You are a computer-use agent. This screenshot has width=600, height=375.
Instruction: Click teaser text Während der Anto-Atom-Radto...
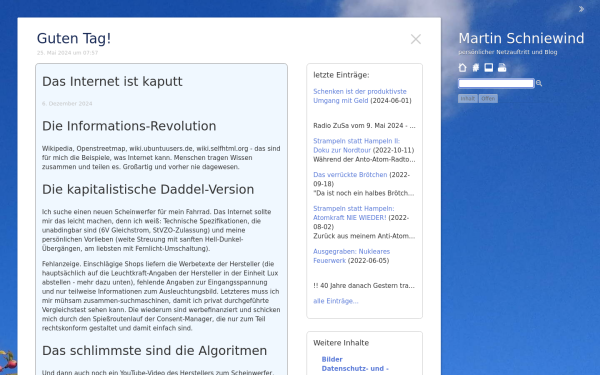click(x=364, y=160)
